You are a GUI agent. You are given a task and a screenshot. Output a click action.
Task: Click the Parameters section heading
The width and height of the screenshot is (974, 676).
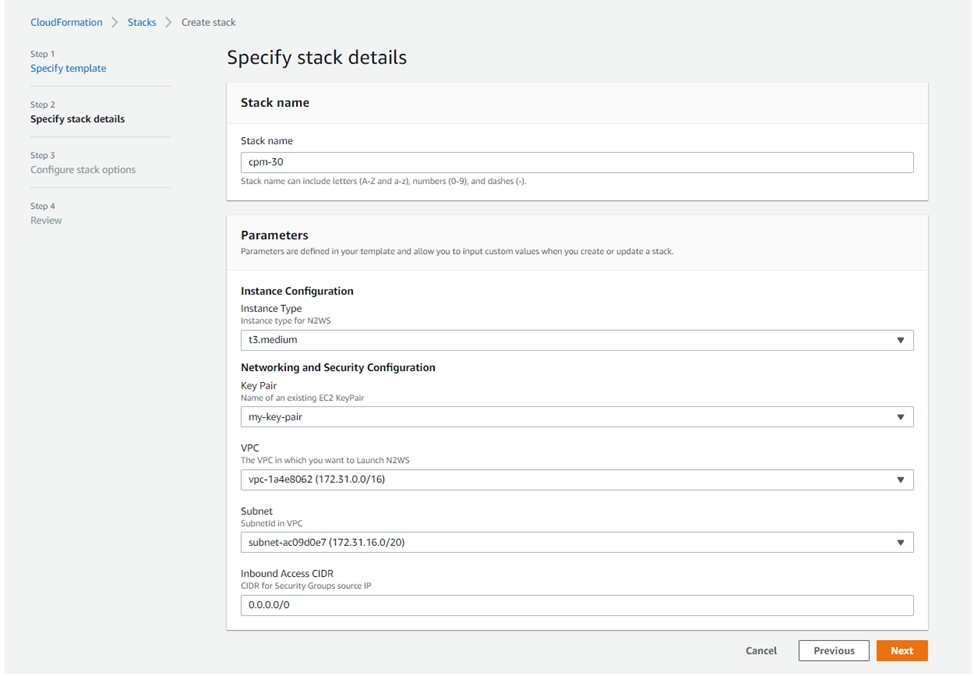[274, 235]
